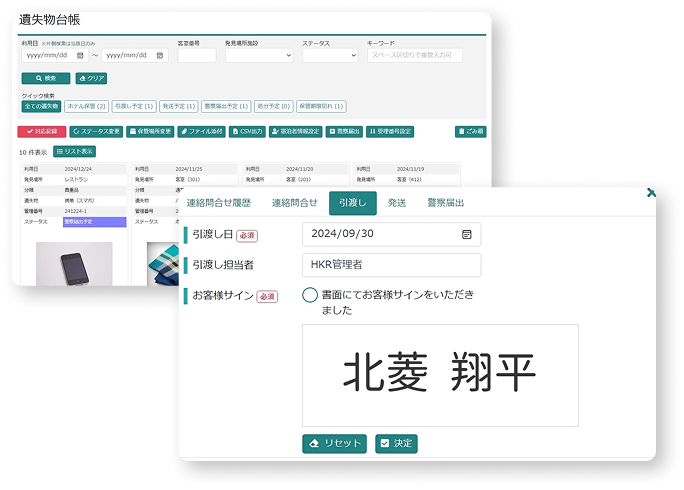Click the 検索 search button

[45, 78]
